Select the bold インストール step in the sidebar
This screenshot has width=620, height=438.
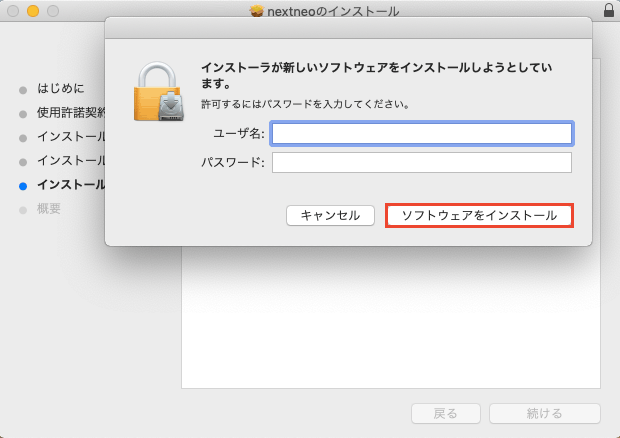tap(70, 185)
